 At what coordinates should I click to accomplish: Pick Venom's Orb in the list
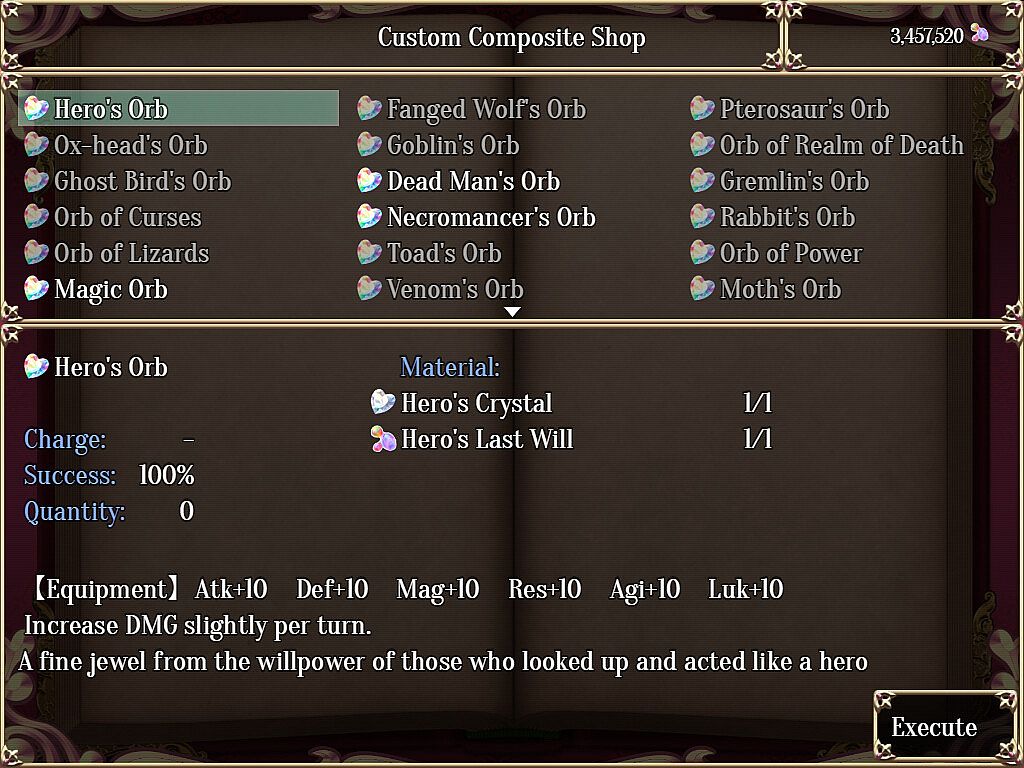tap(455, 289)
